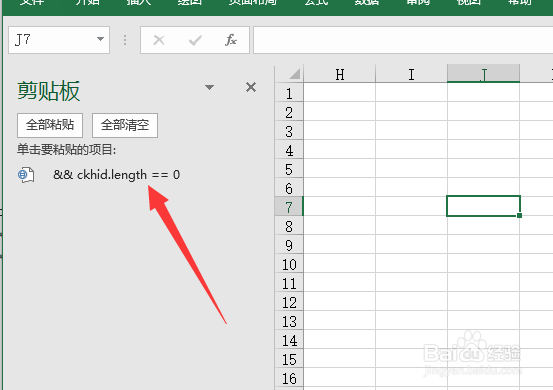Screen dimensions: 553x390
Task: Click the cancel entry X icon
Action: tap(159, 40)
